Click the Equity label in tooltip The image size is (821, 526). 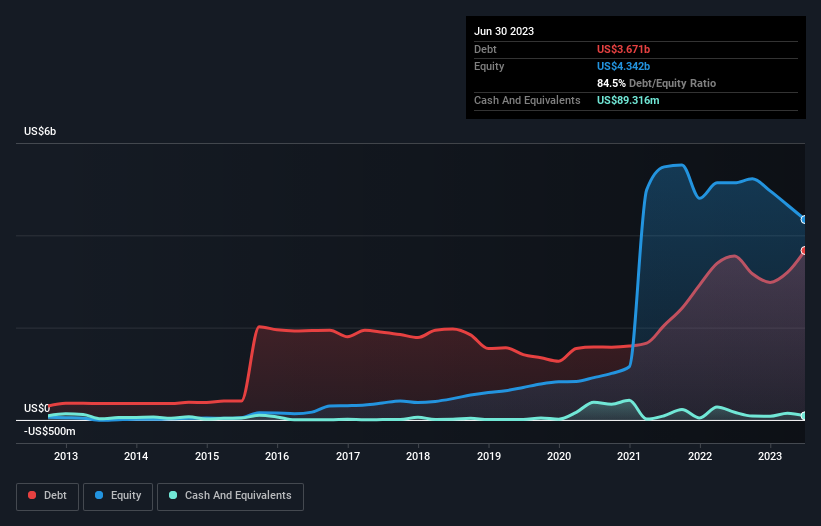[489, 66]
